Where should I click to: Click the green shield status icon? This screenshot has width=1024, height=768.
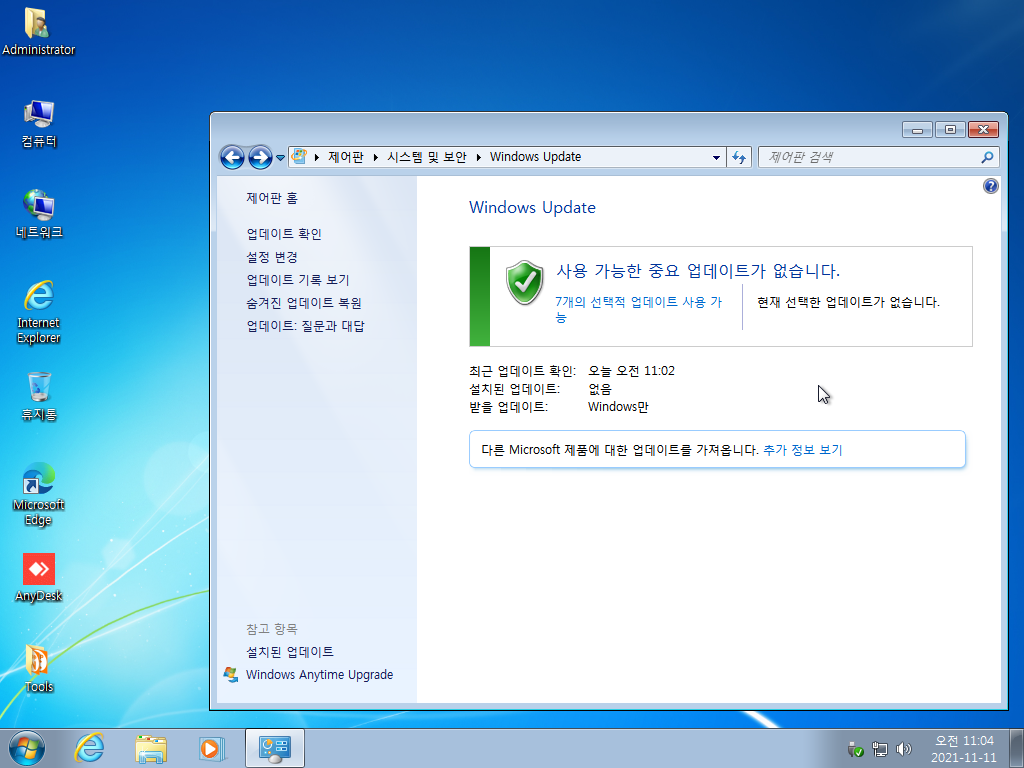pyautogui.click(x=524, y=282)
